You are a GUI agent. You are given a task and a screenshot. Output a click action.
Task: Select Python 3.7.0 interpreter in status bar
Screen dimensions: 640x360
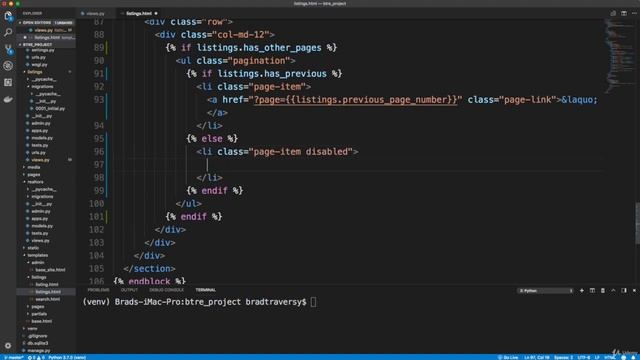tap(67, 358)
